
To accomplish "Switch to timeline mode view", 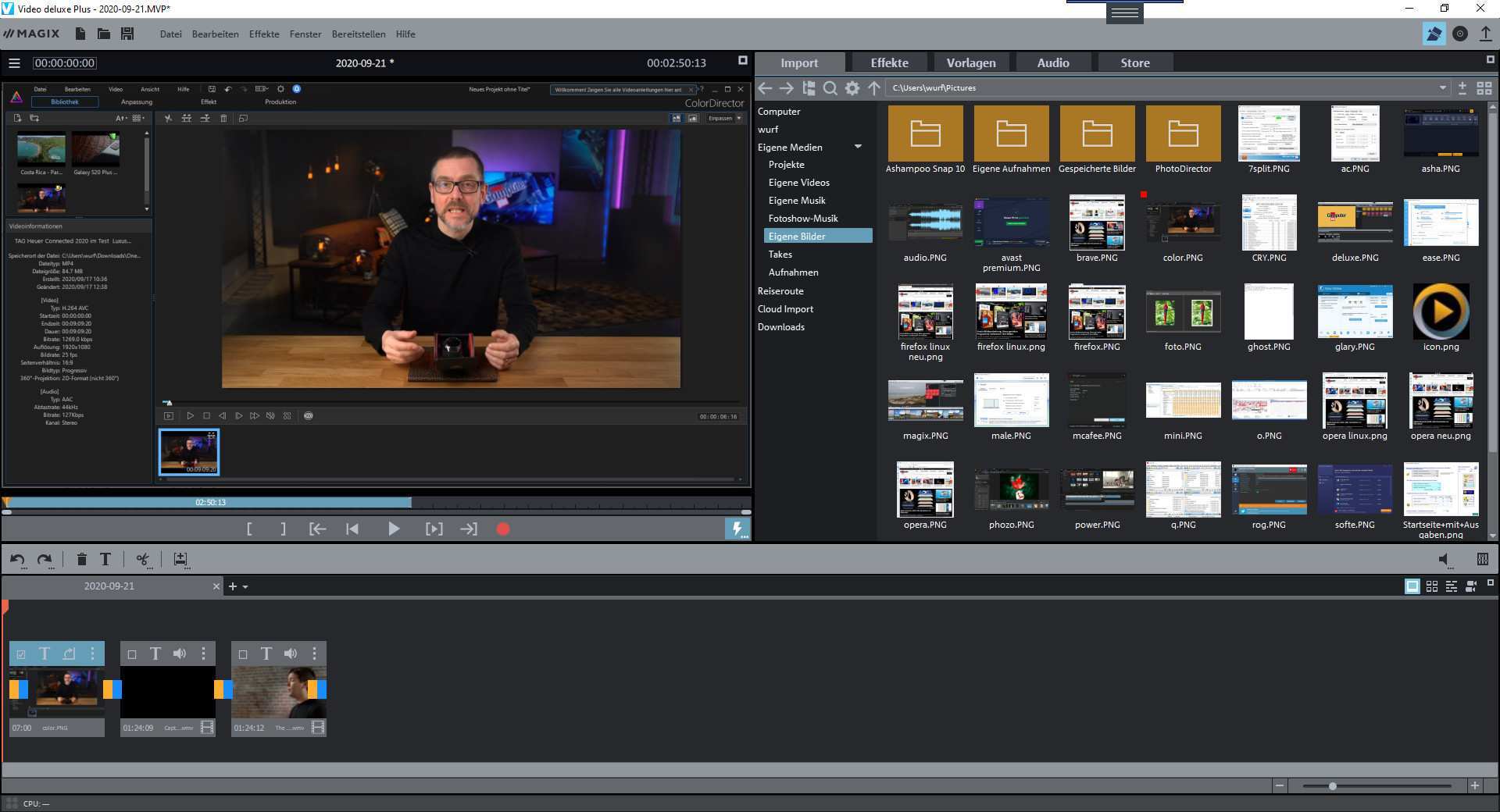I will [1451, 586].
